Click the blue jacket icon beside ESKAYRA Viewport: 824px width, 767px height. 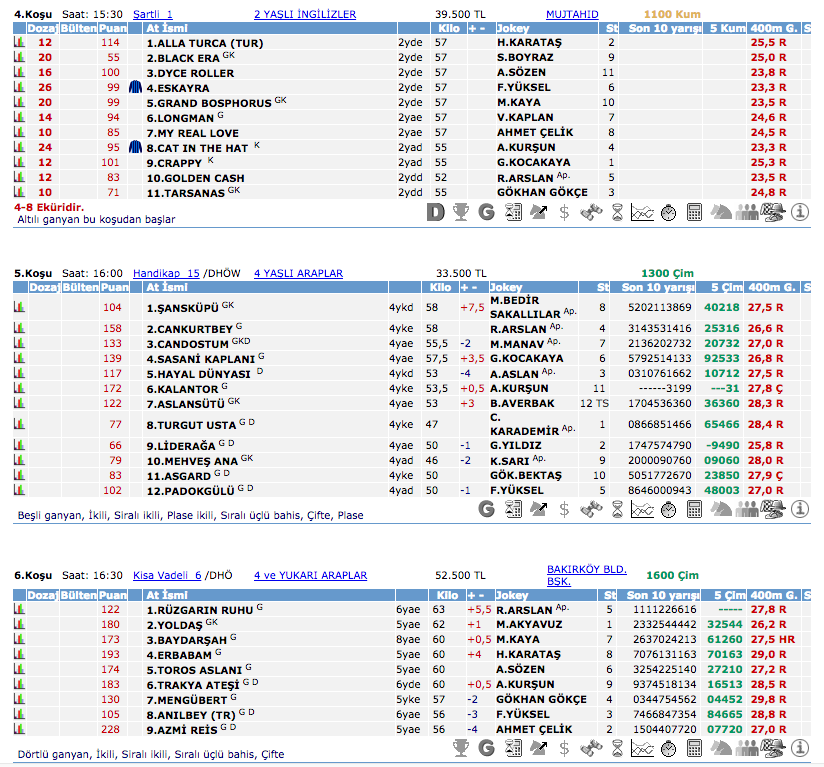click(135, 87)
